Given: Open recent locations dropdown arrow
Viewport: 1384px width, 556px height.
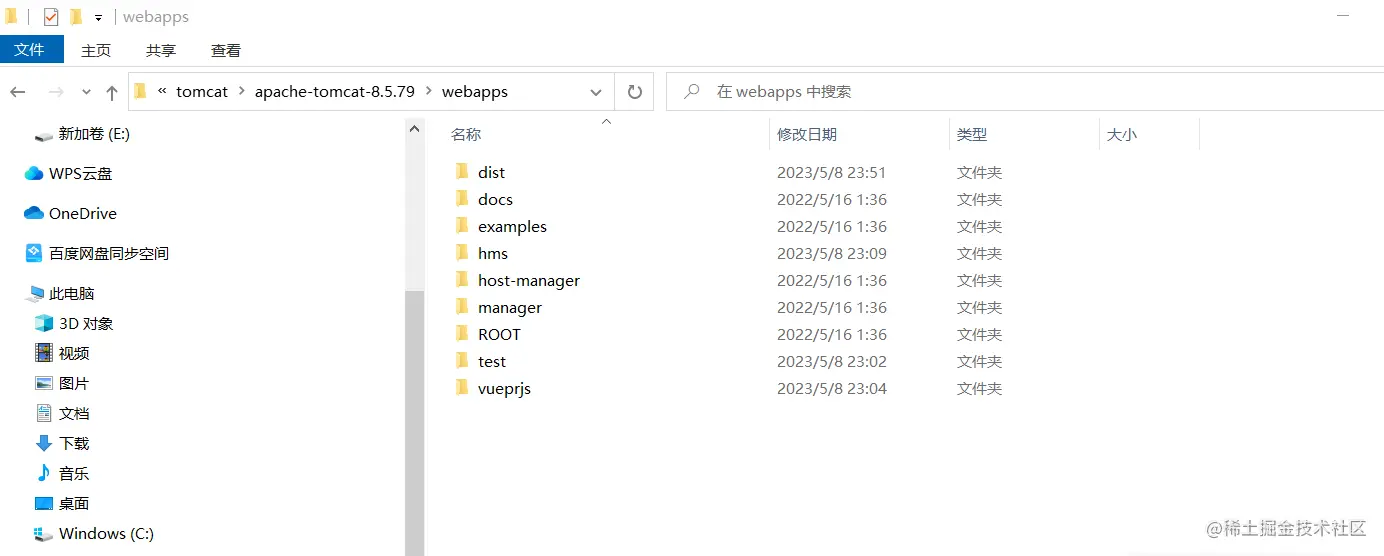Looking at the screenshot, I should coord(86,92).
